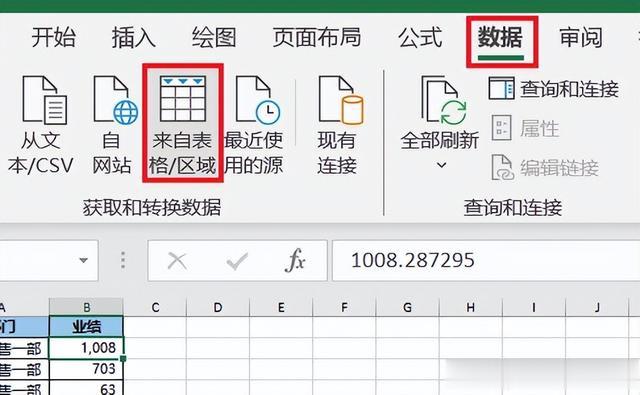Click the formula bar resize dots handle

click(x=123, y=260)
